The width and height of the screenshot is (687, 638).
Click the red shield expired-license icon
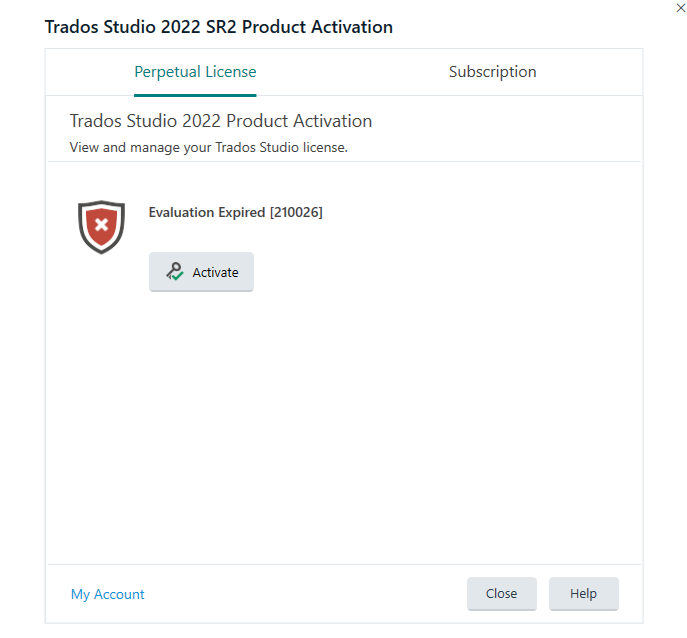tap(101, 227)
